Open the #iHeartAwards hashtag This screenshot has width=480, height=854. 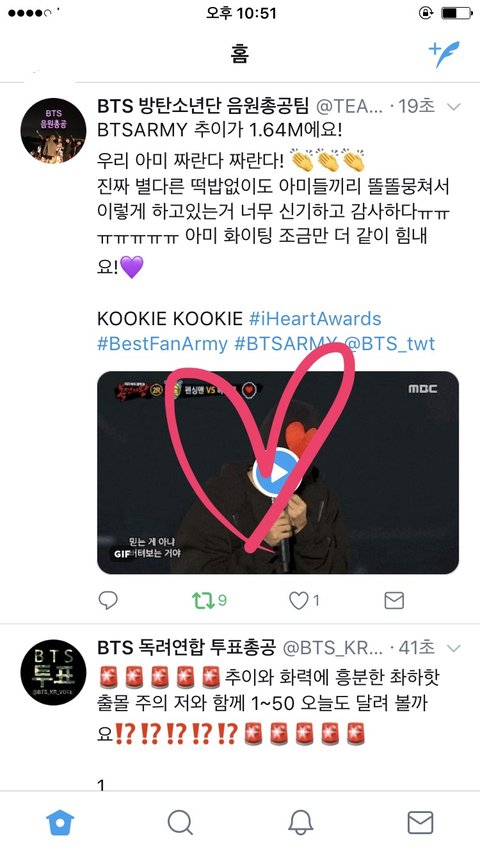tap(315, 318)
